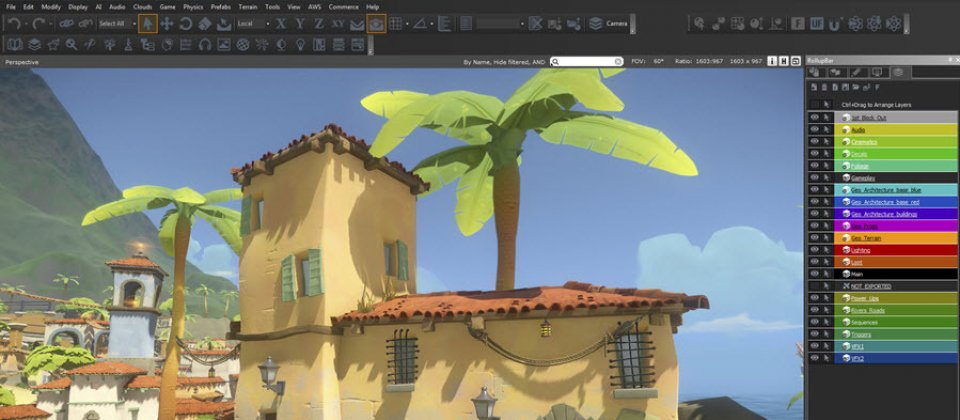Hide the Audio layer with its eye icon
The height and width of the screenshot is (420, 960).
[814, 130]
